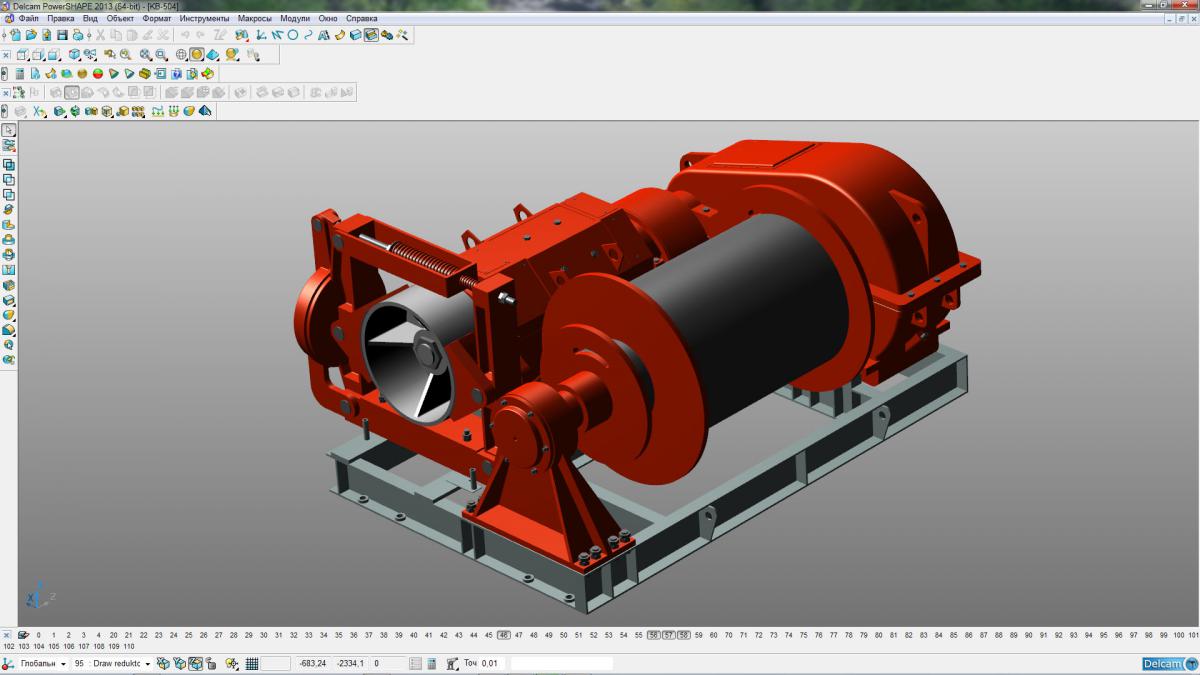Select the arrow selection tool in left sidebar
1200x675 pixels.
point(9,130)
